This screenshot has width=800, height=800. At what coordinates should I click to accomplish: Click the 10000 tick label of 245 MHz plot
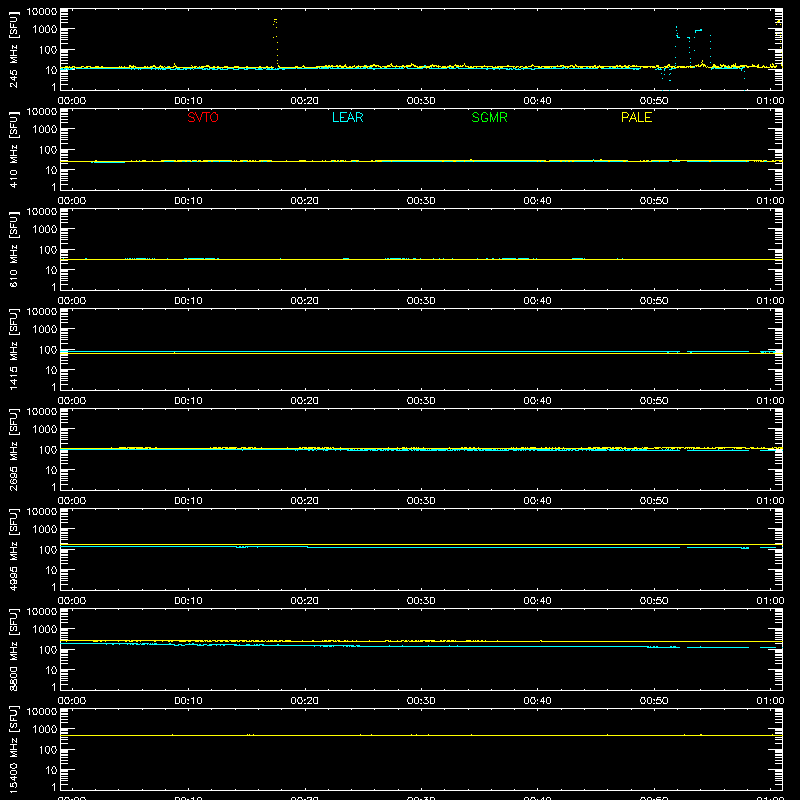(x=42, y=12)
